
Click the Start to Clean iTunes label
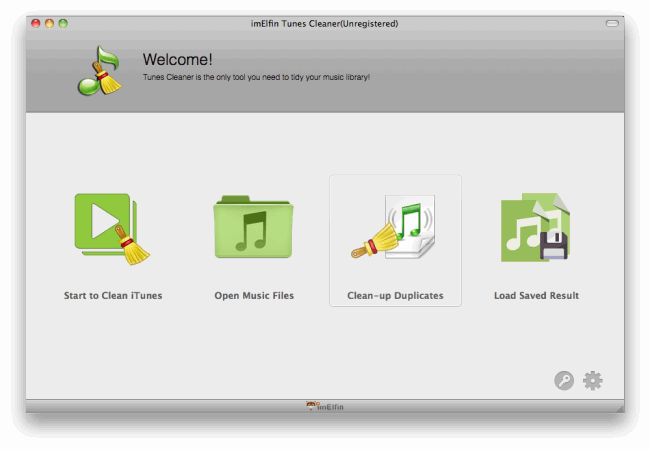(113, 296)
